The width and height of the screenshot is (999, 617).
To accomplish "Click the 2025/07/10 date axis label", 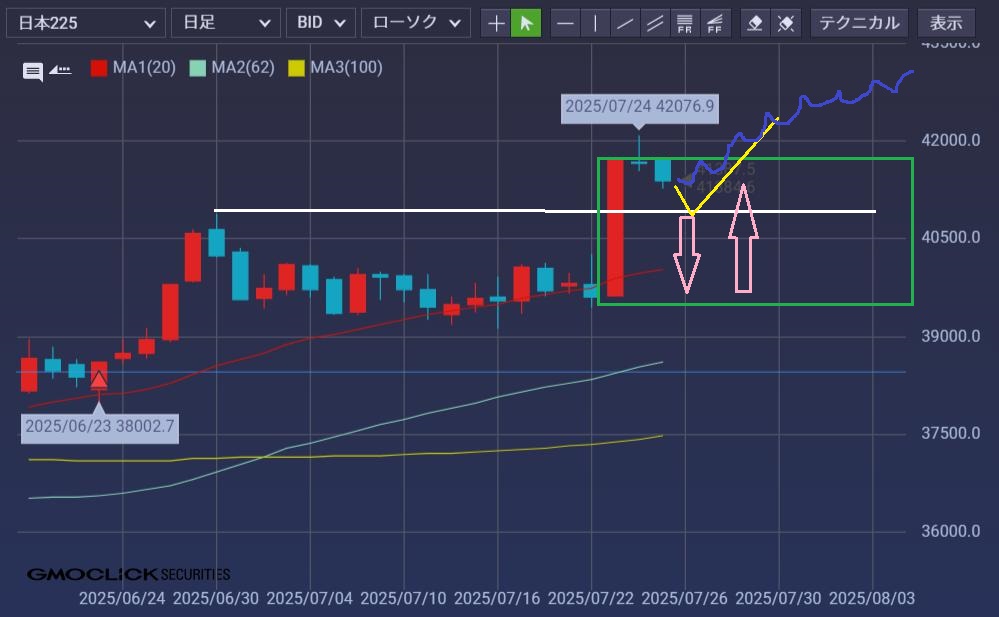I will (403, 599).
